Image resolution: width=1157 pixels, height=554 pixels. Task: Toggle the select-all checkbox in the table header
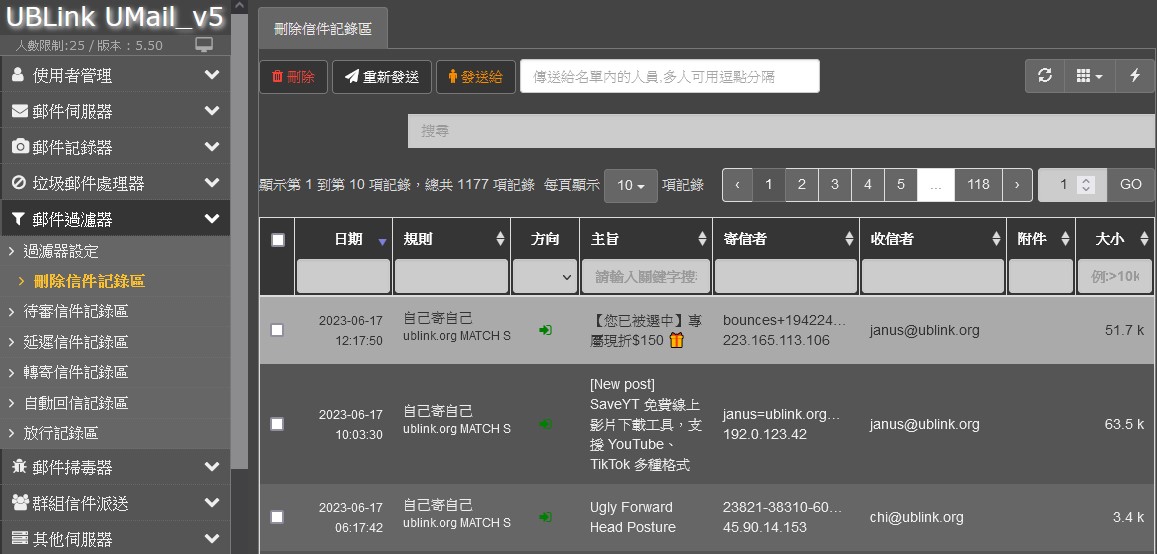(278, 240)
